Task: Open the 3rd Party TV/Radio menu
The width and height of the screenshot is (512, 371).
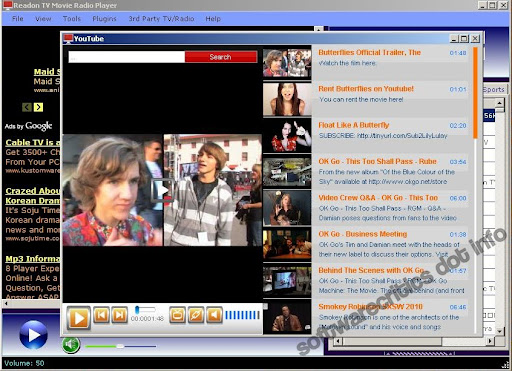Action: click(161, 19)
